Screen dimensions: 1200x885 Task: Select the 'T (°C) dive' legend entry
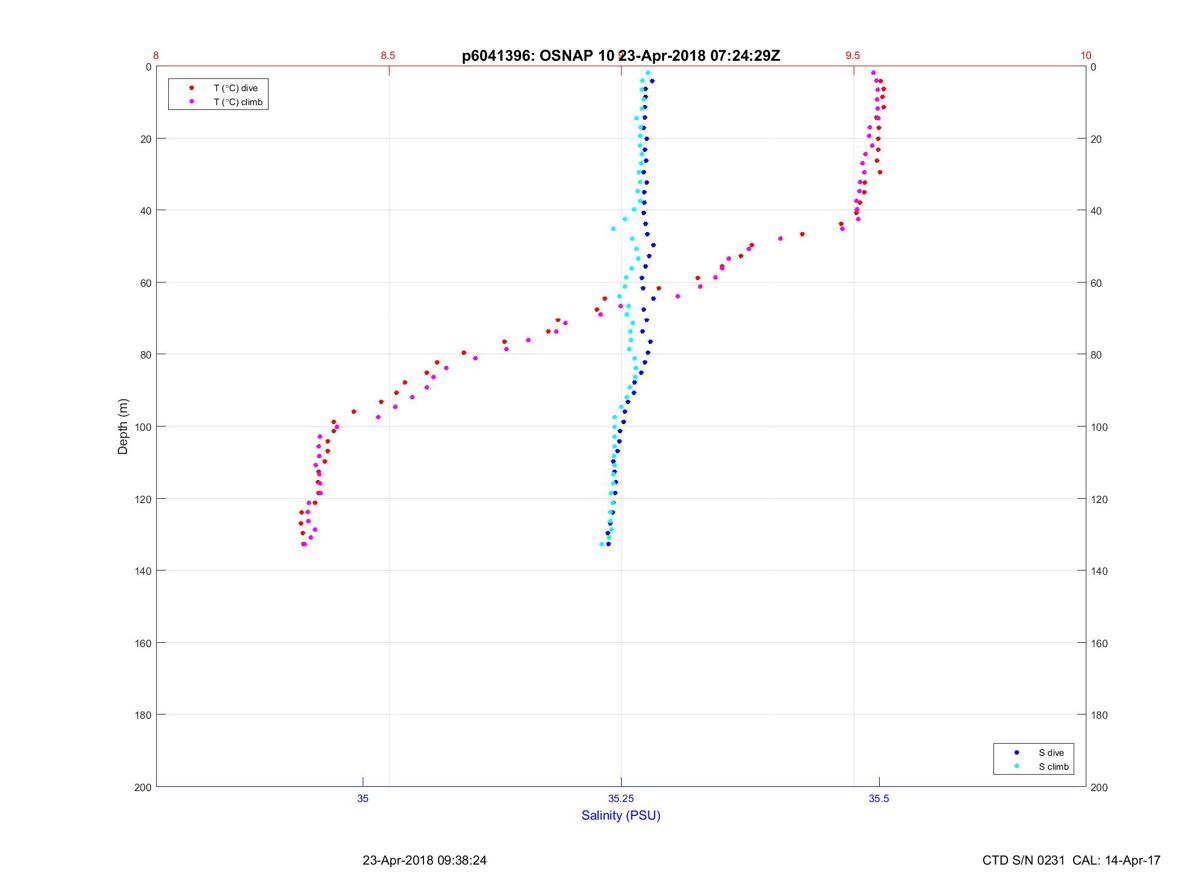[x=235, y=88]
